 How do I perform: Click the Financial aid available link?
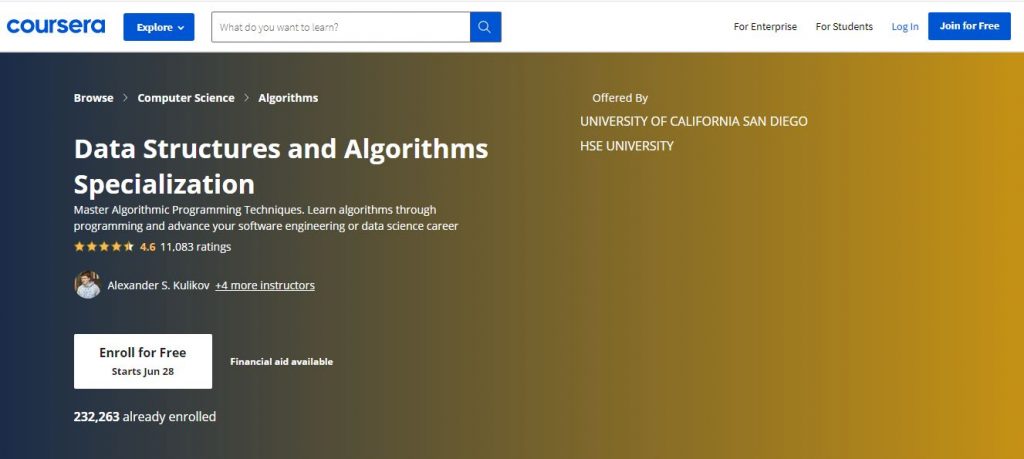tap(281, 362)
